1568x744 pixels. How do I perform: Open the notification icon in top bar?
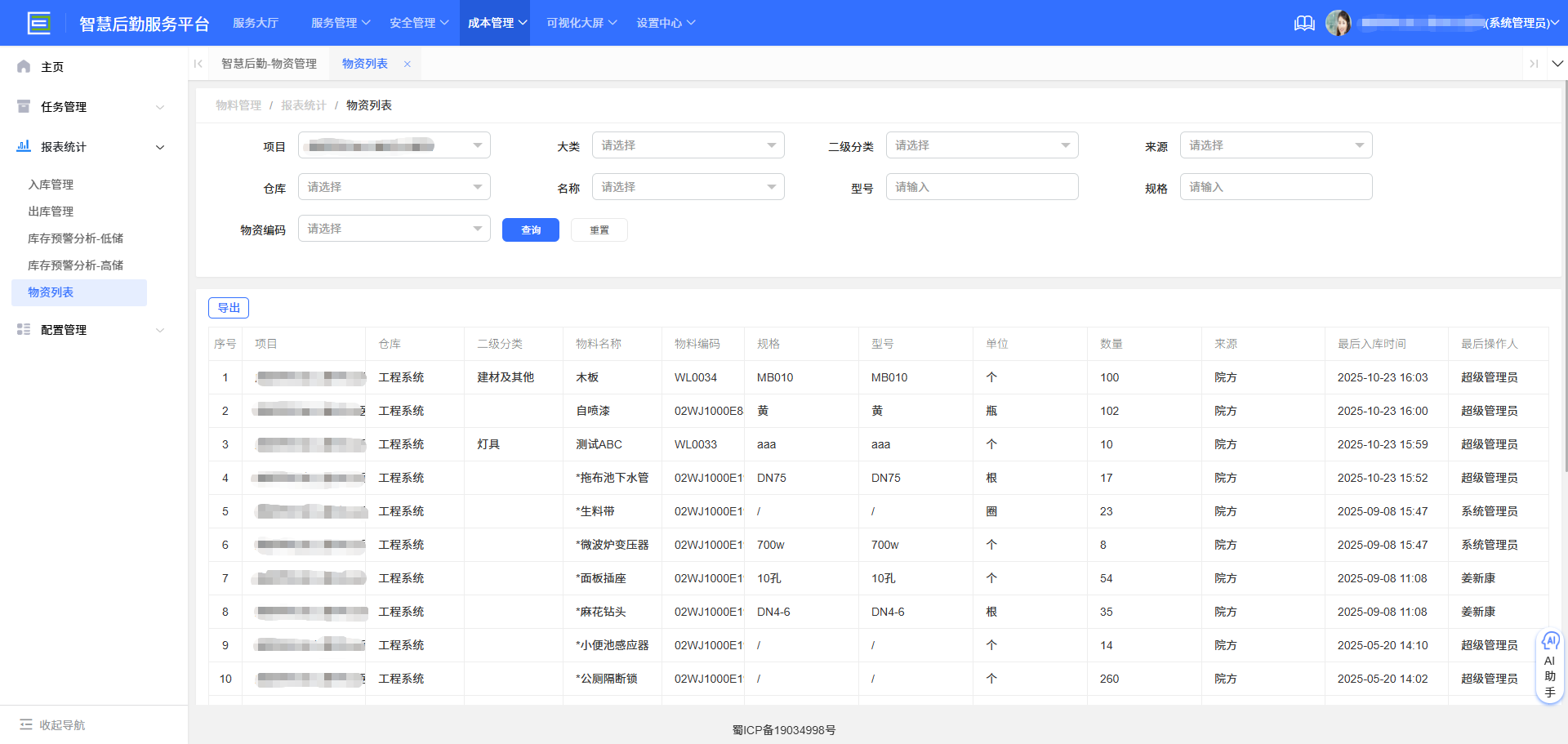tap(1303, 23)
